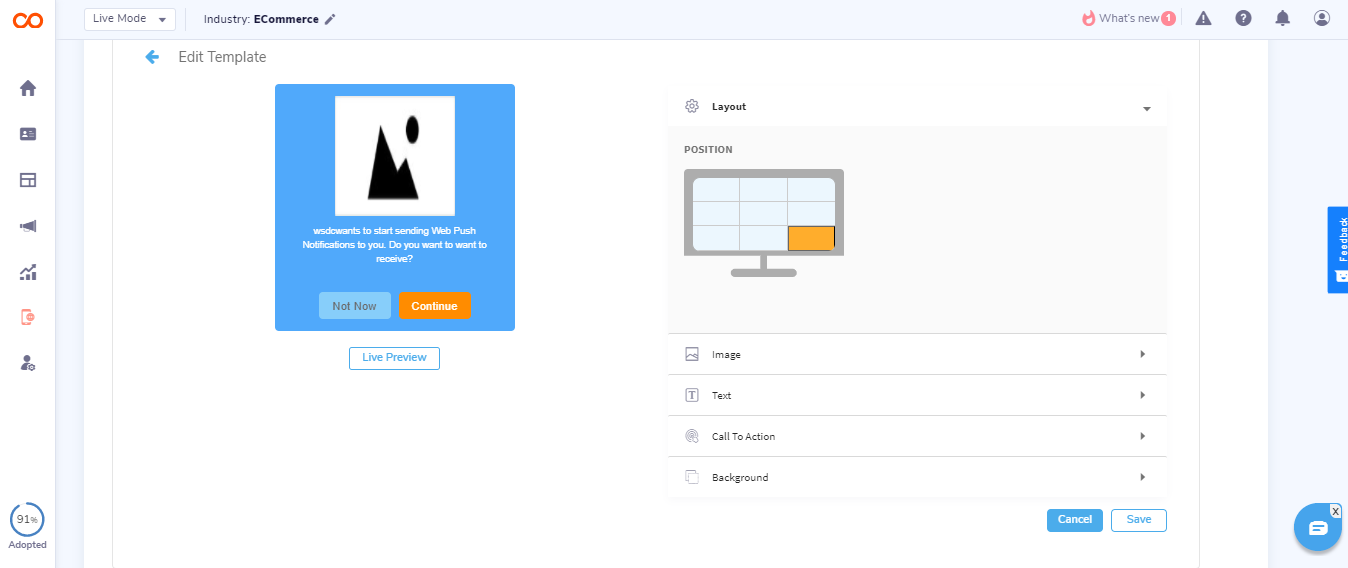
Task: Open Live Preview
Action: coord(394,358)
